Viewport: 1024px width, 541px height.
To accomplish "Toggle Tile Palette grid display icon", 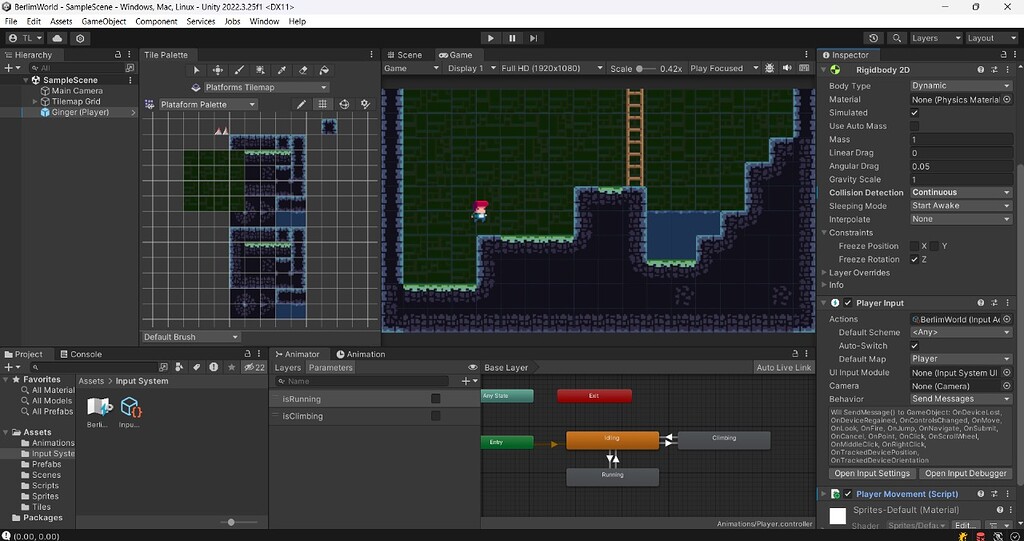I will click(322, 104).
